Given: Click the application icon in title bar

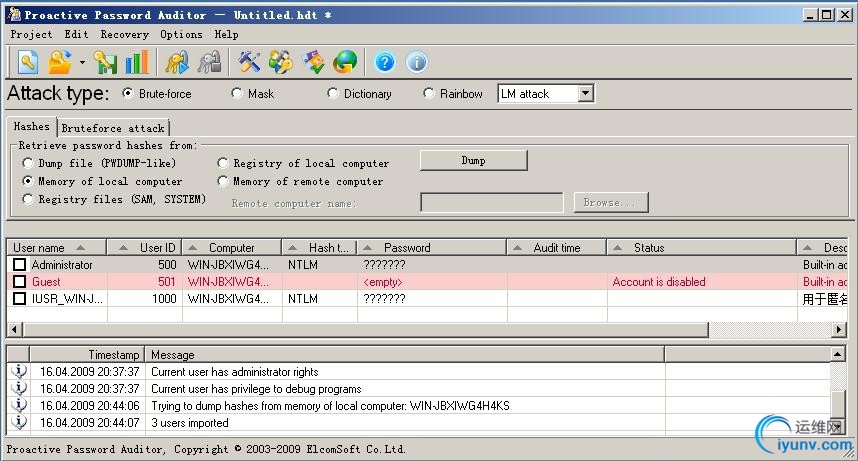Looking at the screenshot, I should (x=15, y=15).
